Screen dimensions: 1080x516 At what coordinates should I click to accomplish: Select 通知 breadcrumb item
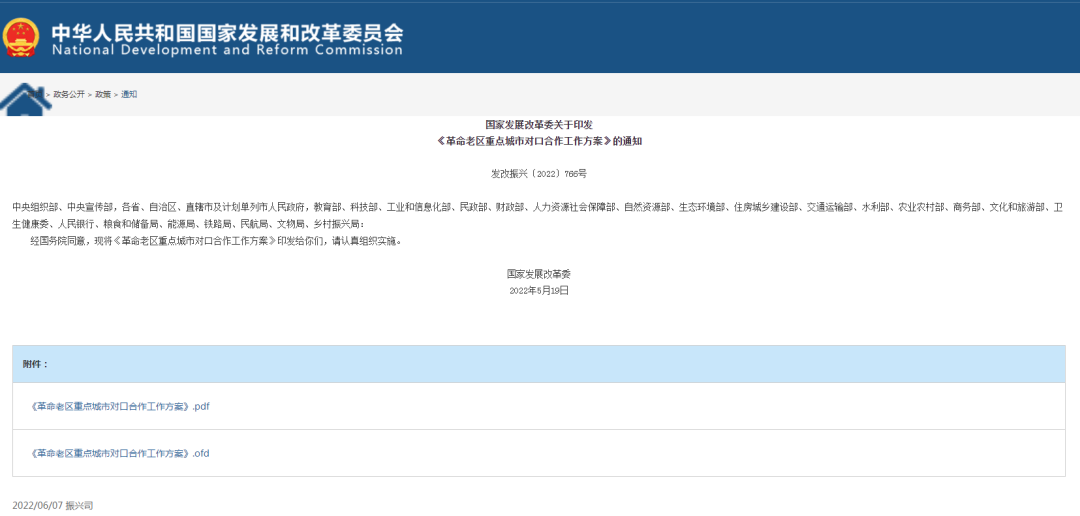pyautogui.click(x=129, y=94)
